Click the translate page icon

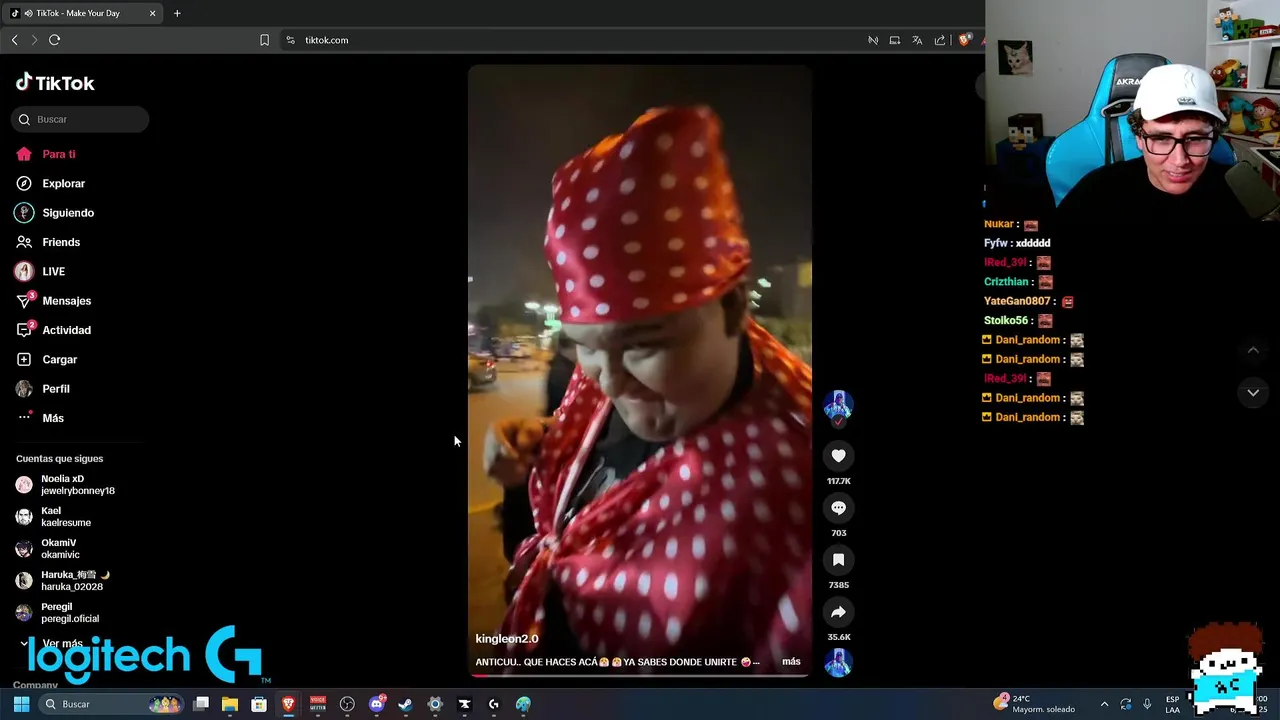[x=917, y=40]
